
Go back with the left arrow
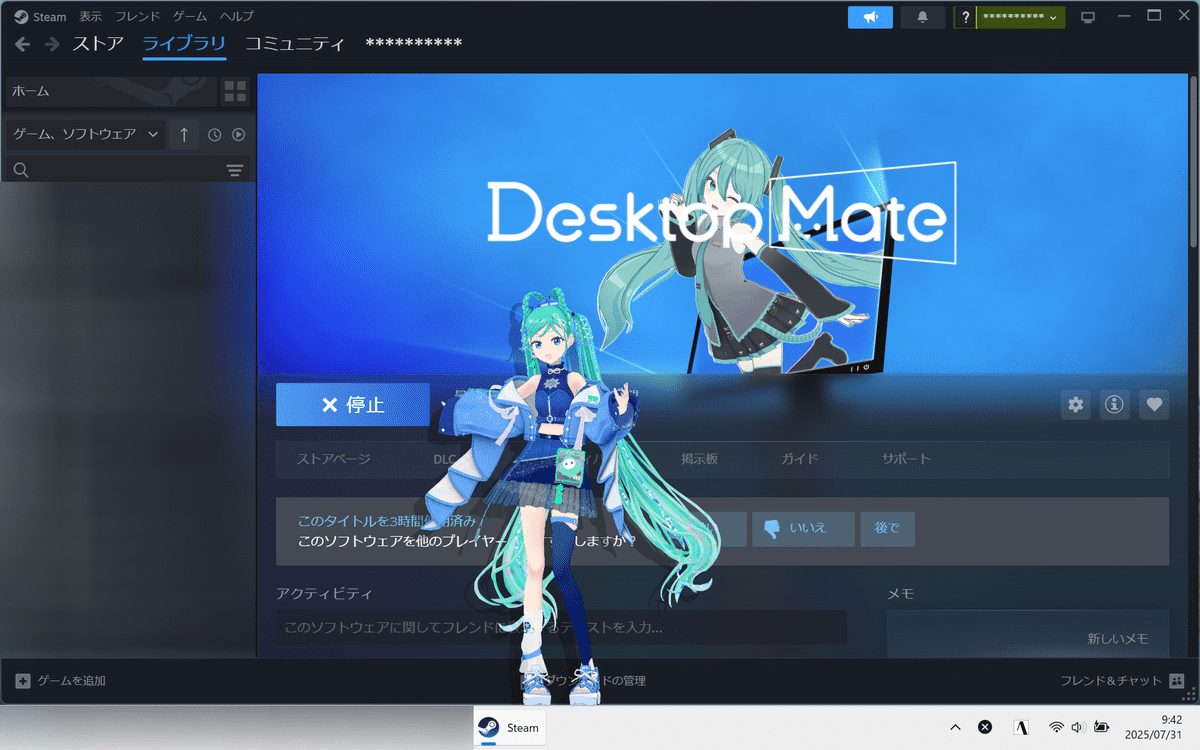tap(22, 44)
